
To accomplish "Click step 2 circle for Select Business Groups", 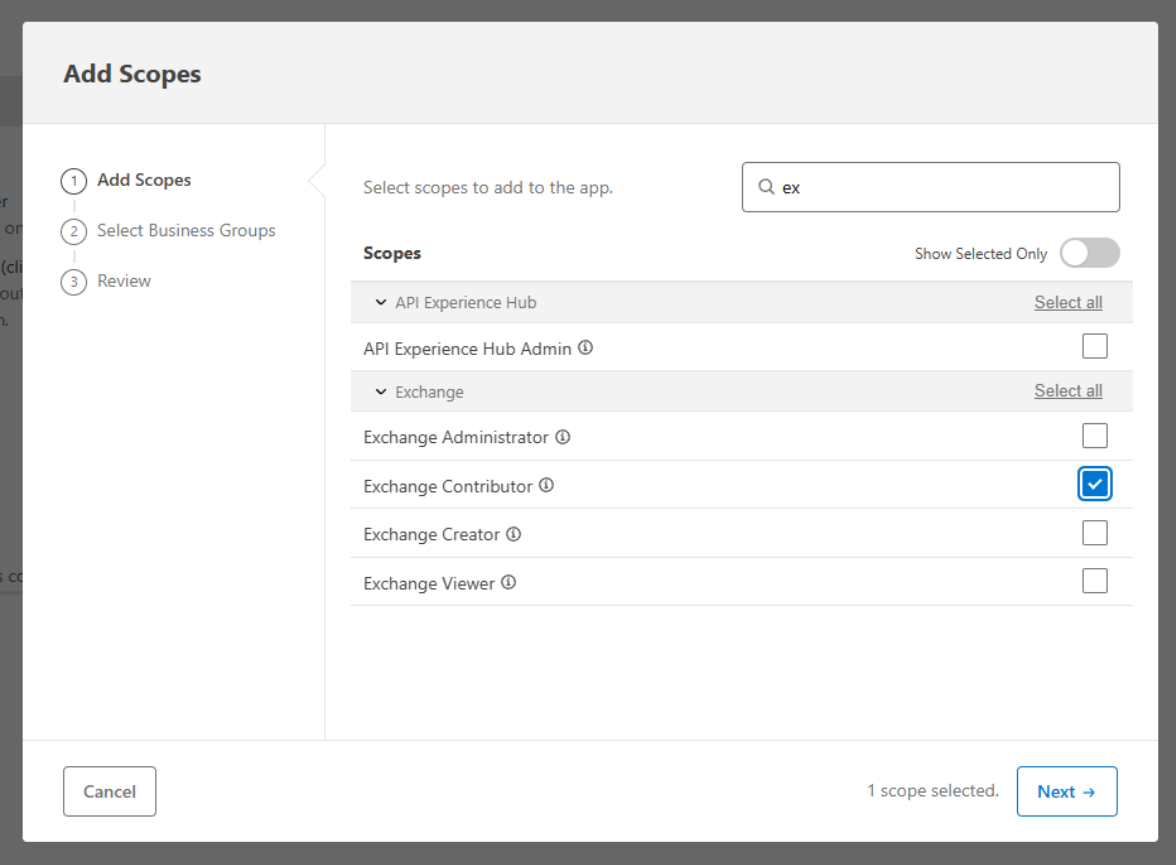I will [74, 231].
